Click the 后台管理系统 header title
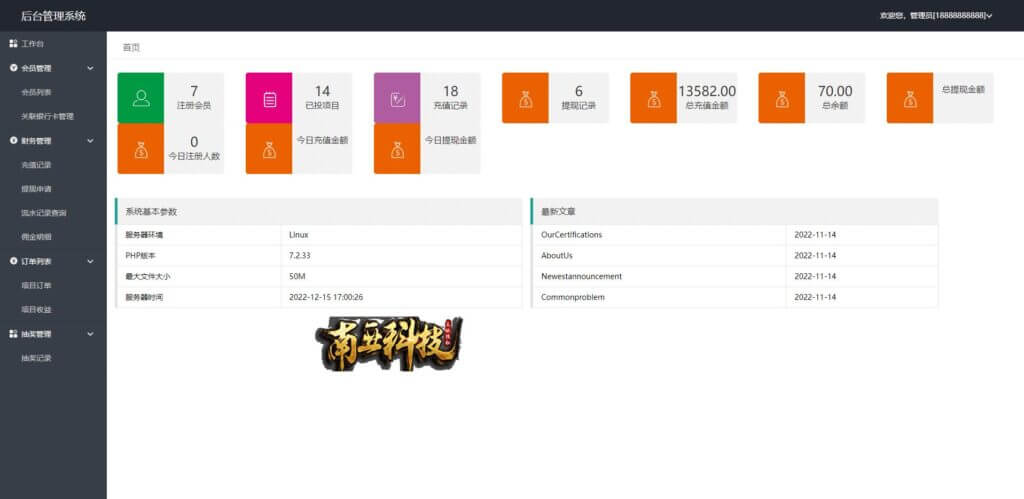Viewport: 1024px width, 499px height. point(53,16)
